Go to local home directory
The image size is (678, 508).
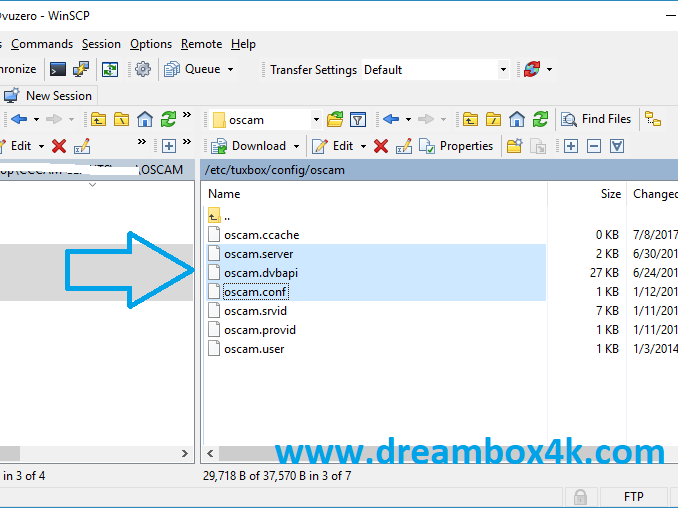(x=145, y=119)
